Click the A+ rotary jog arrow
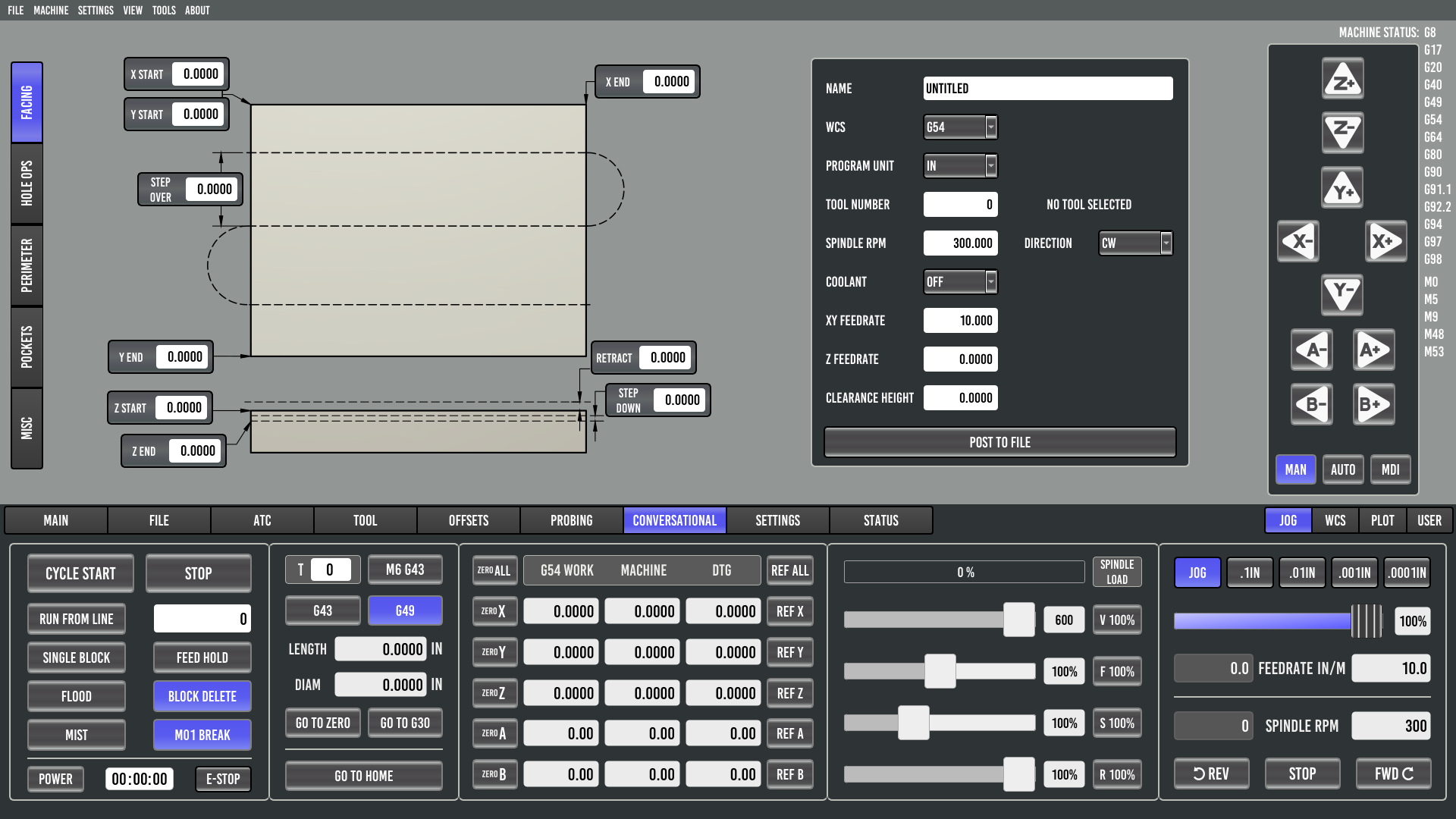Viewport: 1456px width, 819px height. [x=1373, y=350]
